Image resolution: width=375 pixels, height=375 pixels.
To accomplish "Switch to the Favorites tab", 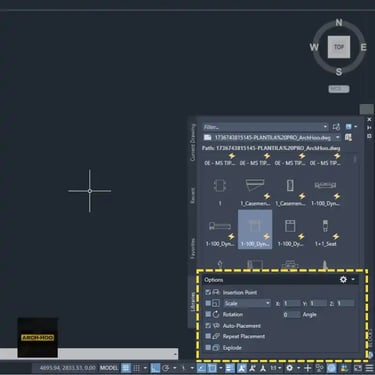I will [x=192, y=248].
